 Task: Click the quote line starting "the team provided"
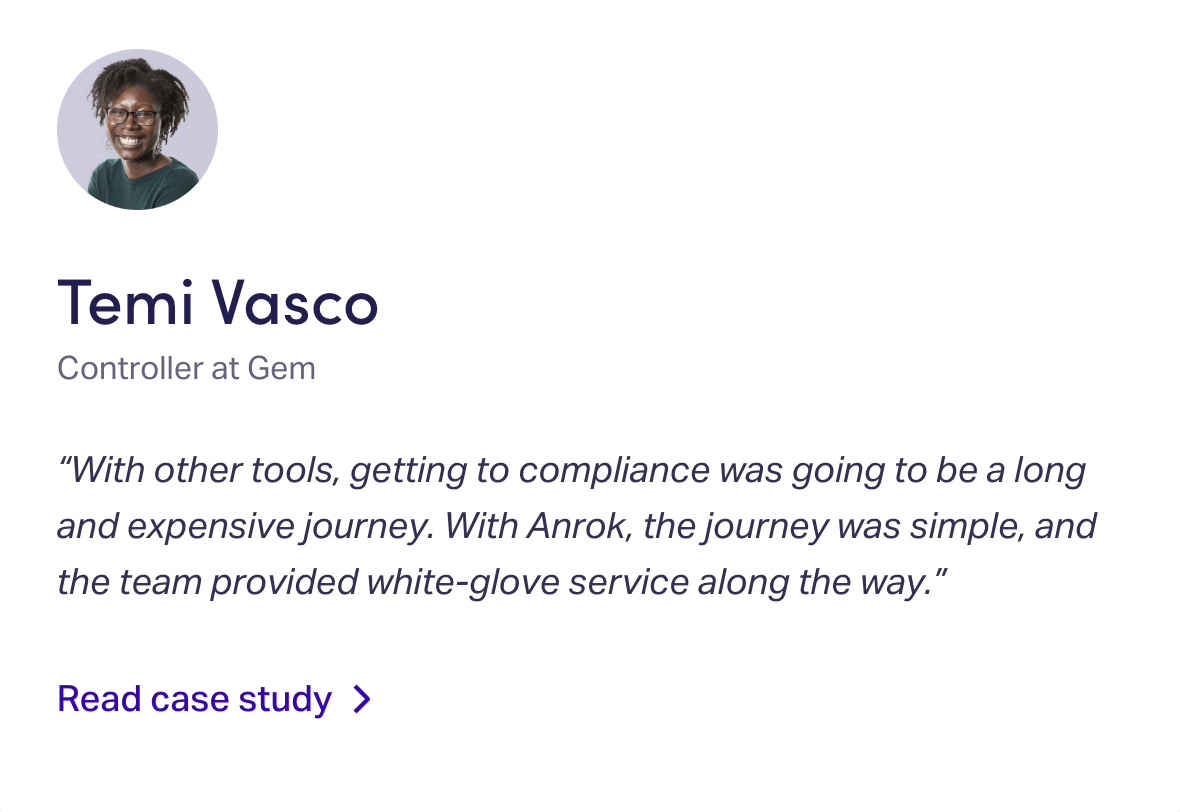[501, 581]
